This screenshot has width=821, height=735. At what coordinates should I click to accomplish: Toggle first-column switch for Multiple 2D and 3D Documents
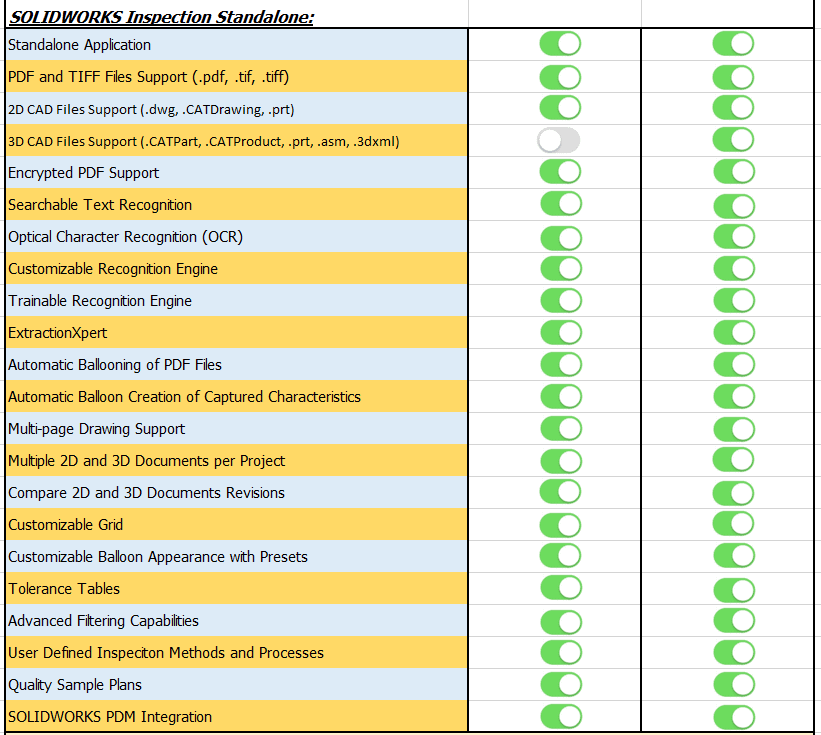tap(561, 462)
